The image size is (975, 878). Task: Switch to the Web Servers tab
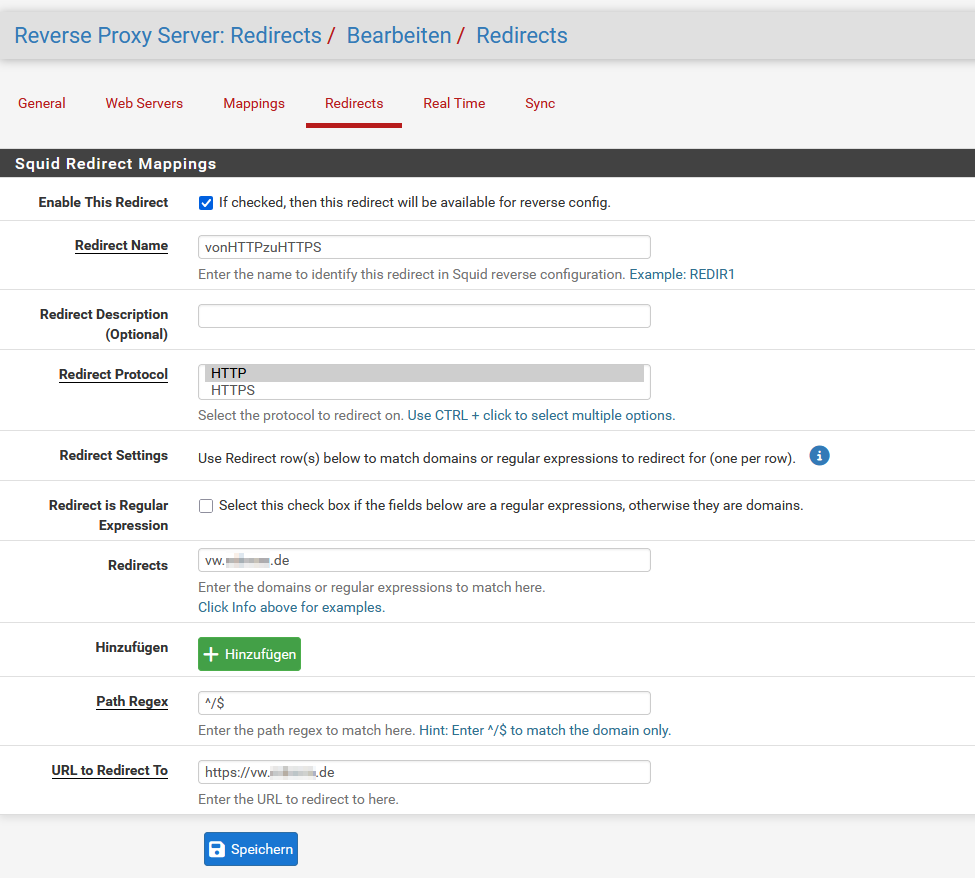click(144, 103)
